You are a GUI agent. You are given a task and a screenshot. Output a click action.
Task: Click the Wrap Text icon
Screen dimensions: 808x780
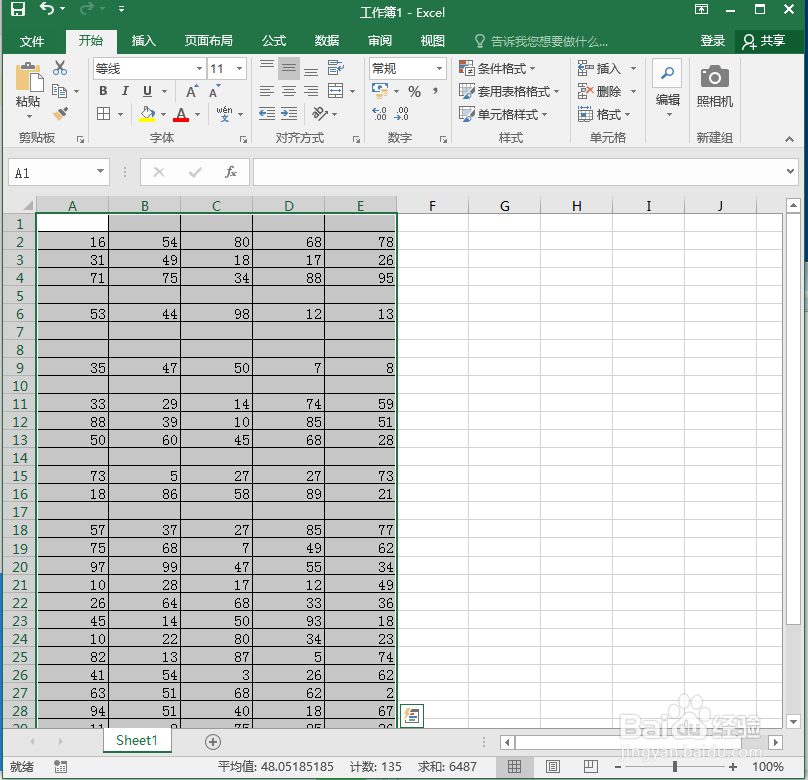pyautogui.click(x=335, y=68)
